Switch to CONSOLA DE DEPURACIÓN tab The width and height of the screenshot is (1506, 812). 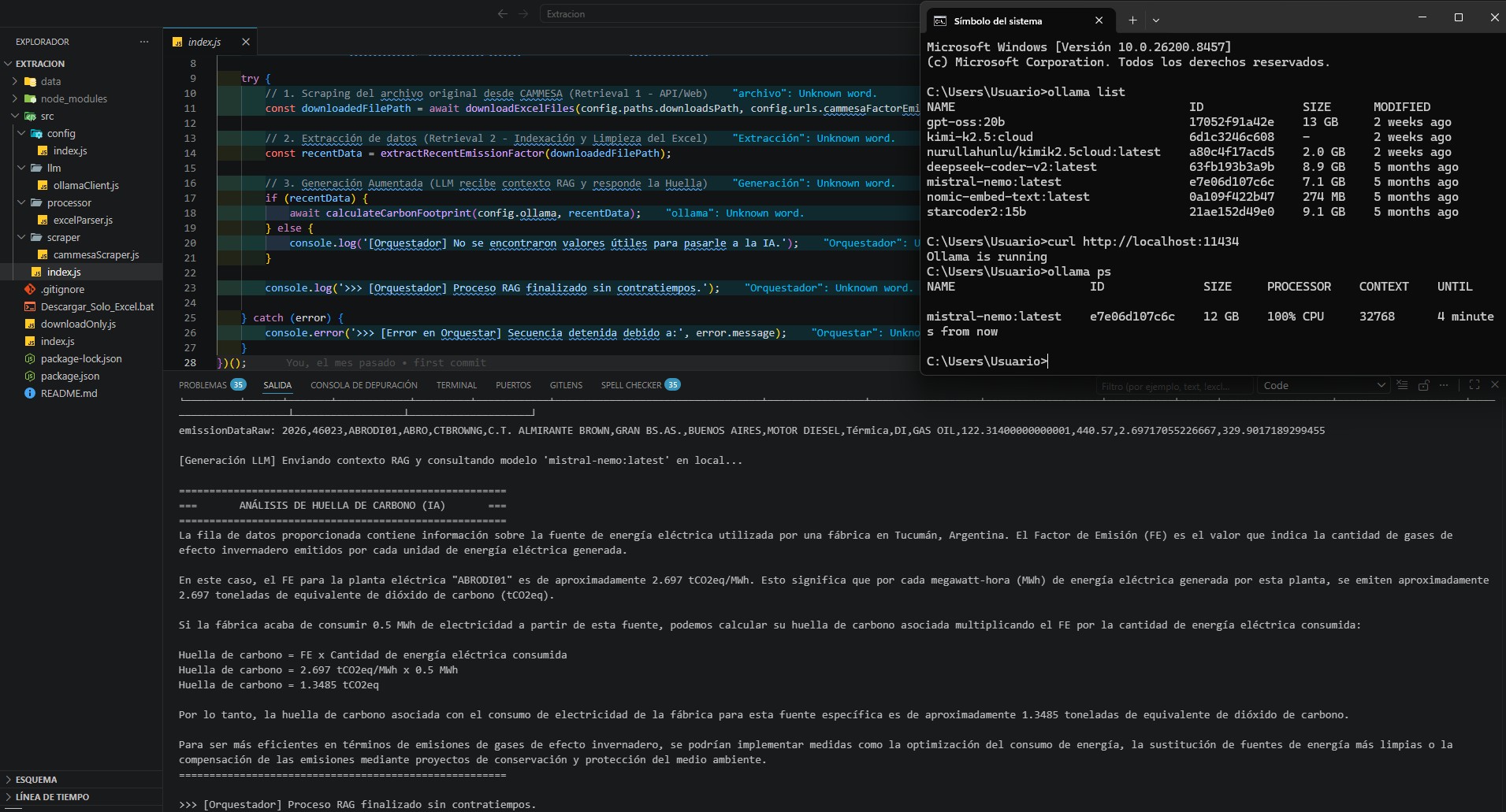click(x=364, y=385)
